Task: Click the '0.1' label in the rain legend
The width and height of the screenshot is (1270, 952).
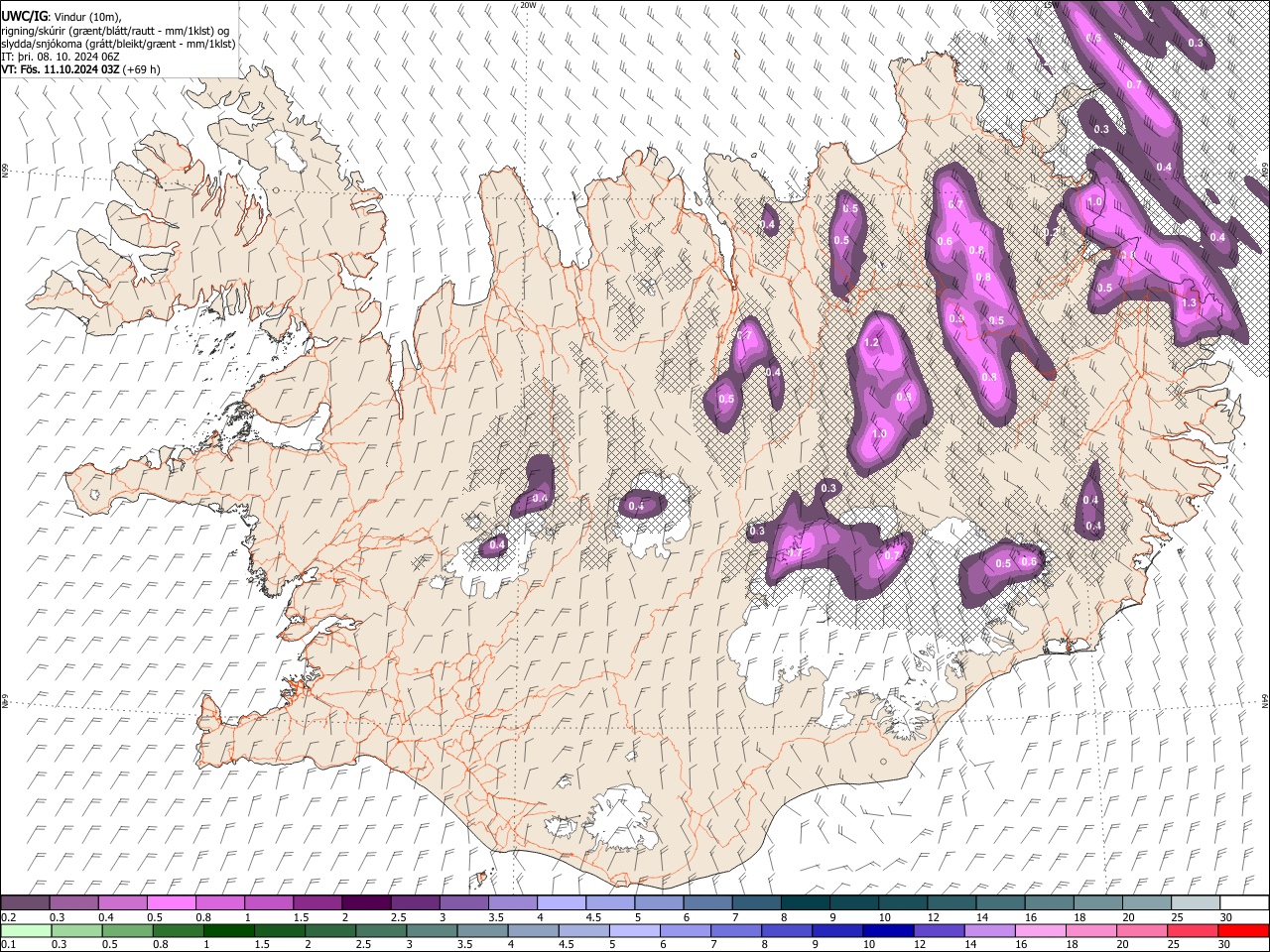Action: pos(7,944)
